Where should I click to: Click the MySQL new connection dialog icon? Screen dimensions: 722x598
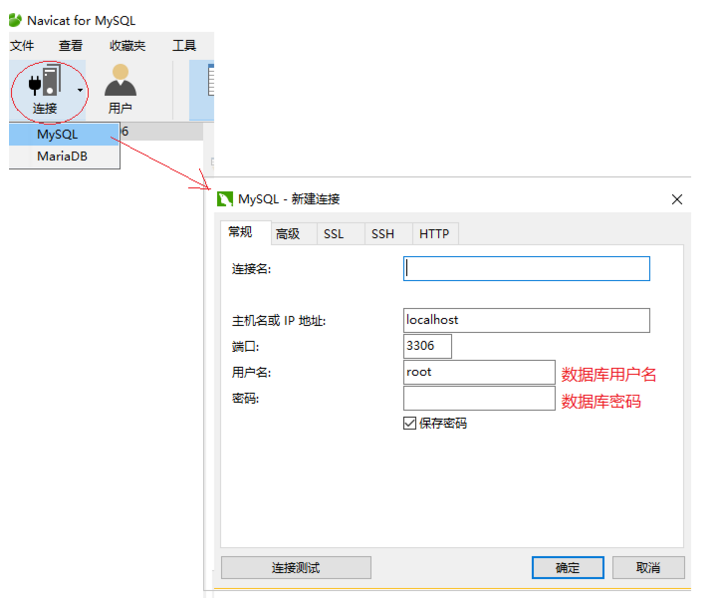[x=225, y=199]
